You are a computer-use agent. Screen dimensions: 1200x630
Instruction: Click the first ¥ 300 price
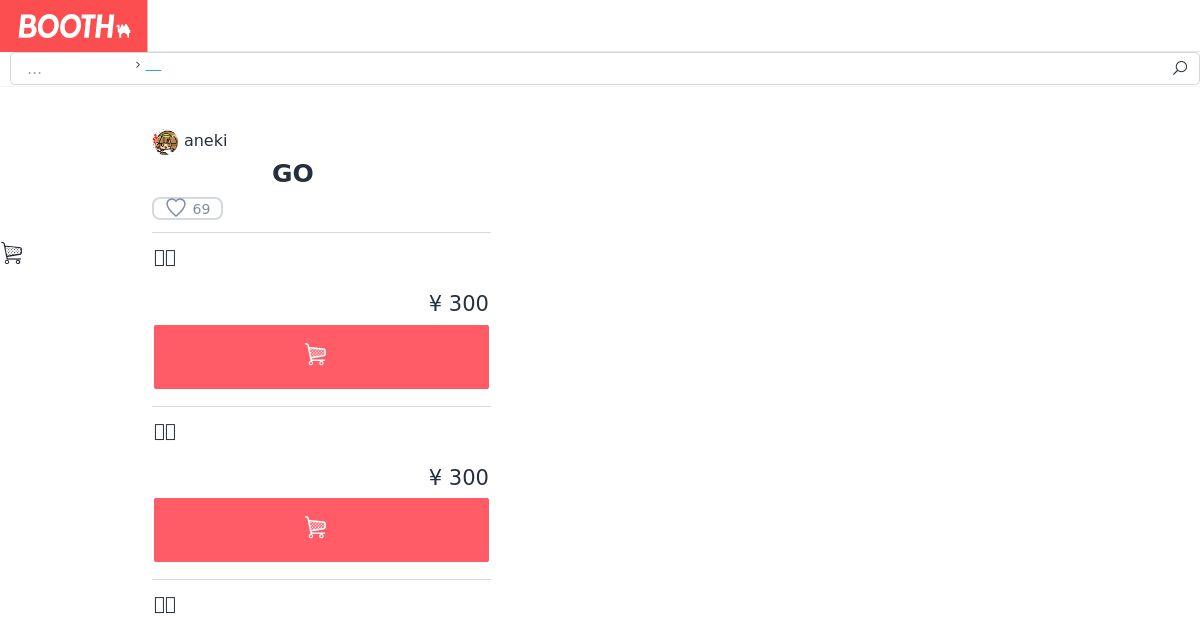[x=458, y=303]
